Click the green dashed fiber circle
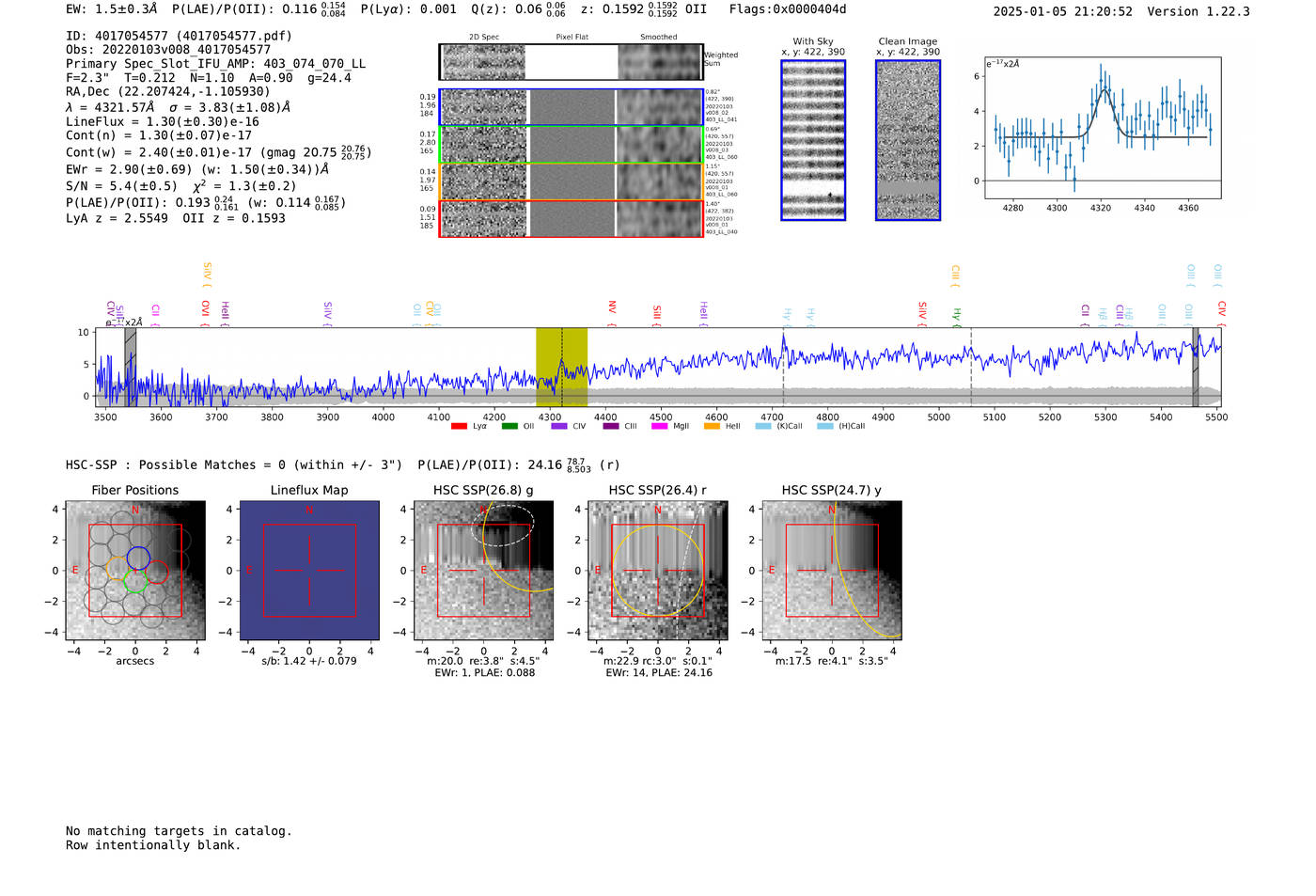Screen dimensions: 1316x896 point(135,581)
